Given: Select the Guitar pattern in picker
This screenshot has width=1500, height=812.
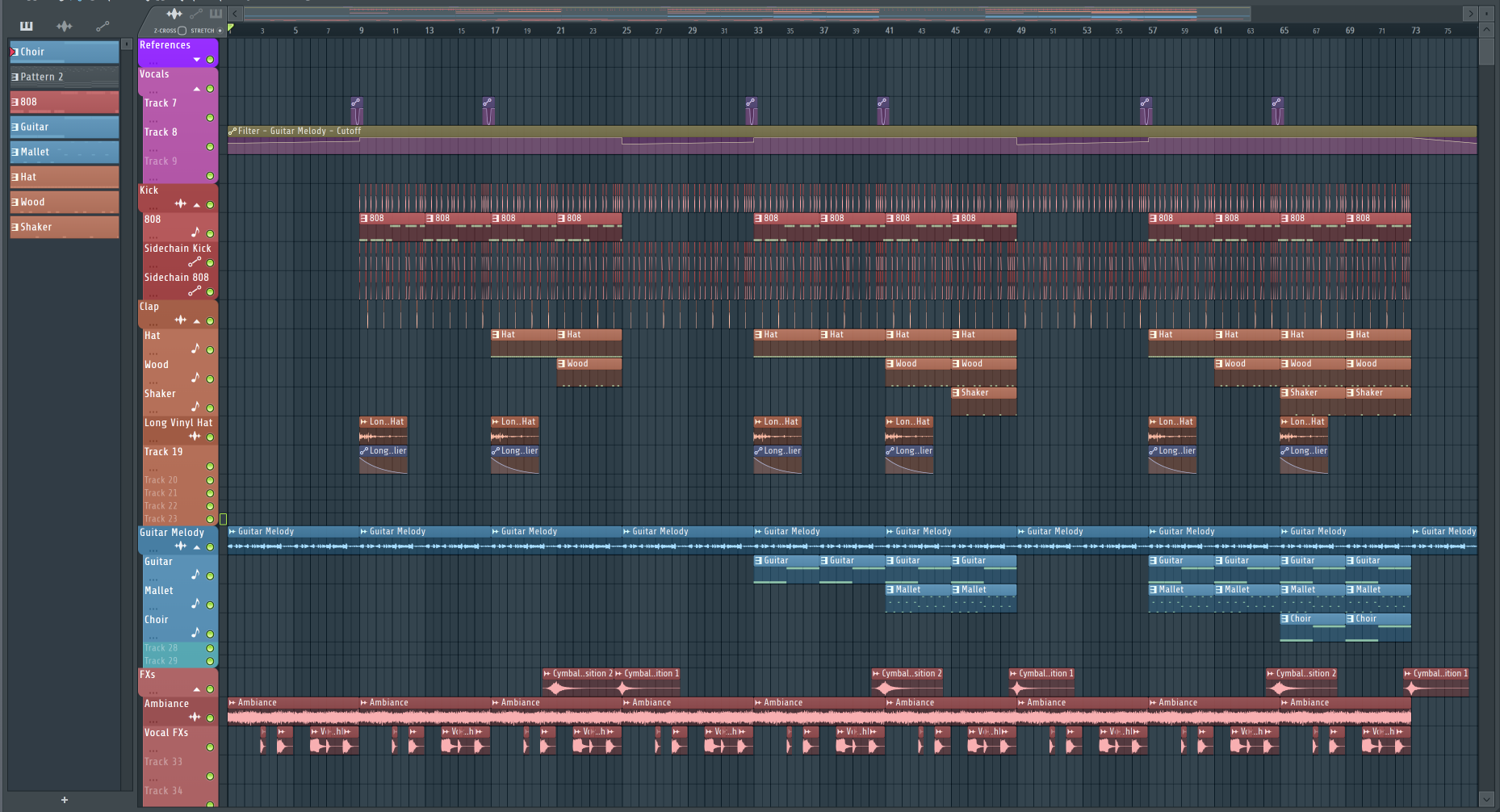Looking at the screenshot, I should coord(65,127).
